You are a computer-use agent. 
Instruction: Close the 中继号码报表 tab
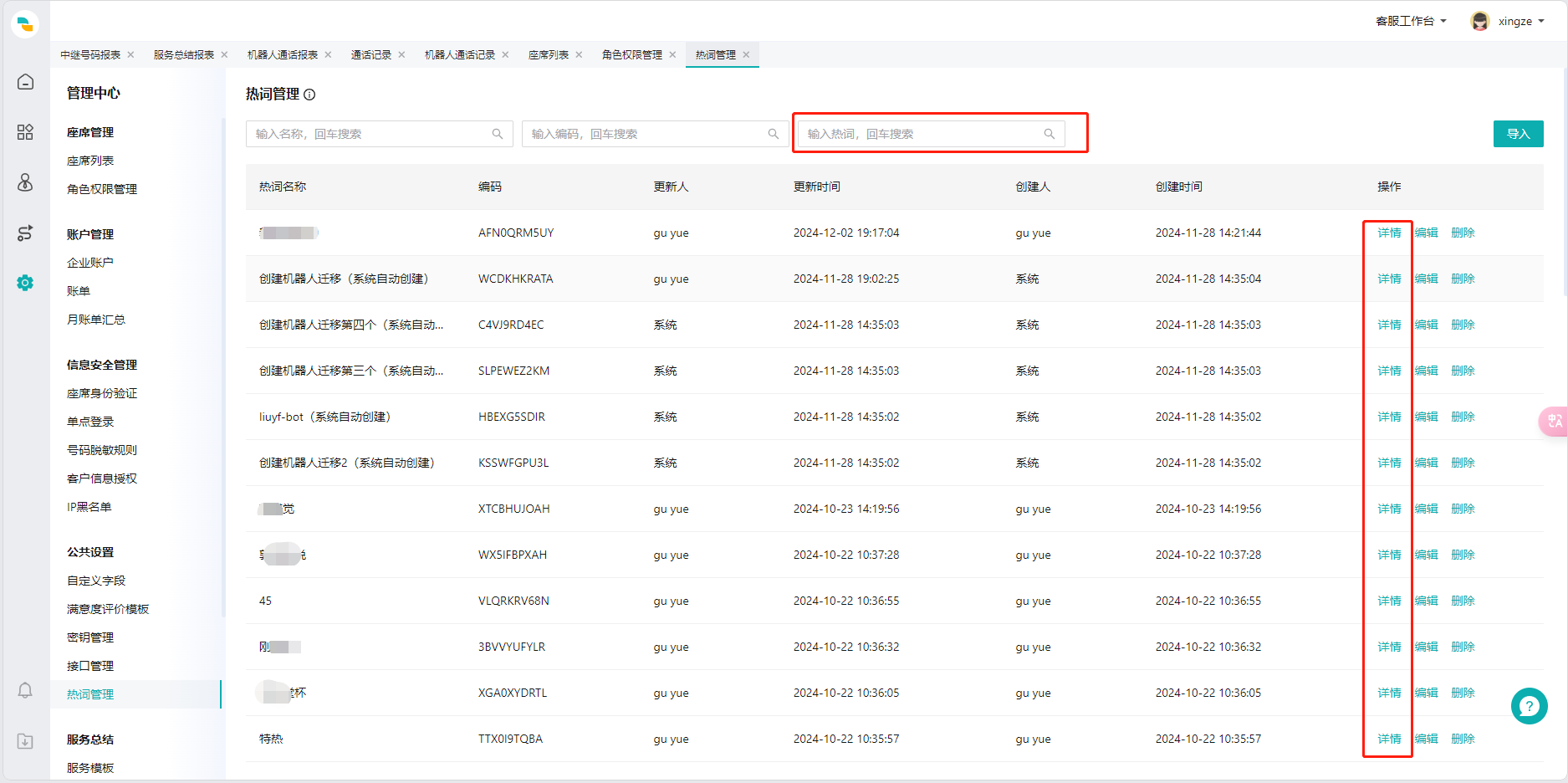point(130,55)
